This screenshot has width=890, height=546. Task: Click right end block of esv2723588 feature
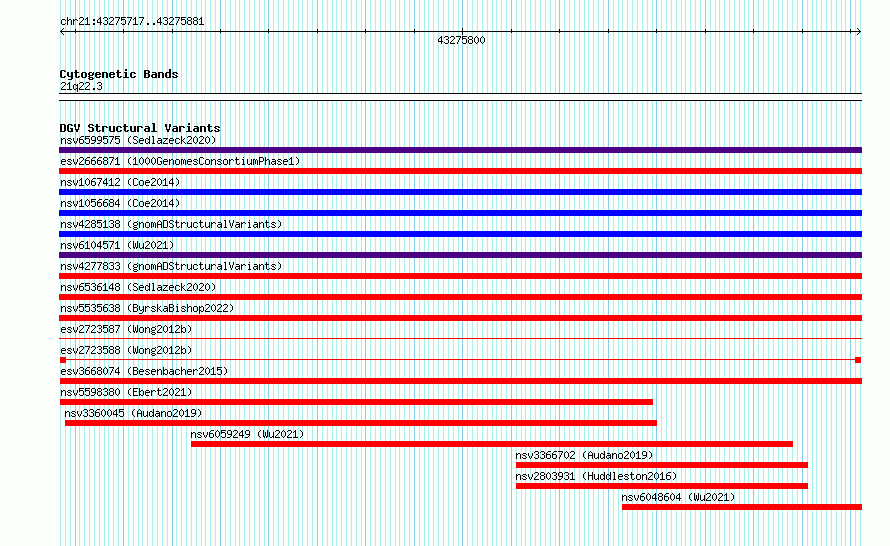858,360
